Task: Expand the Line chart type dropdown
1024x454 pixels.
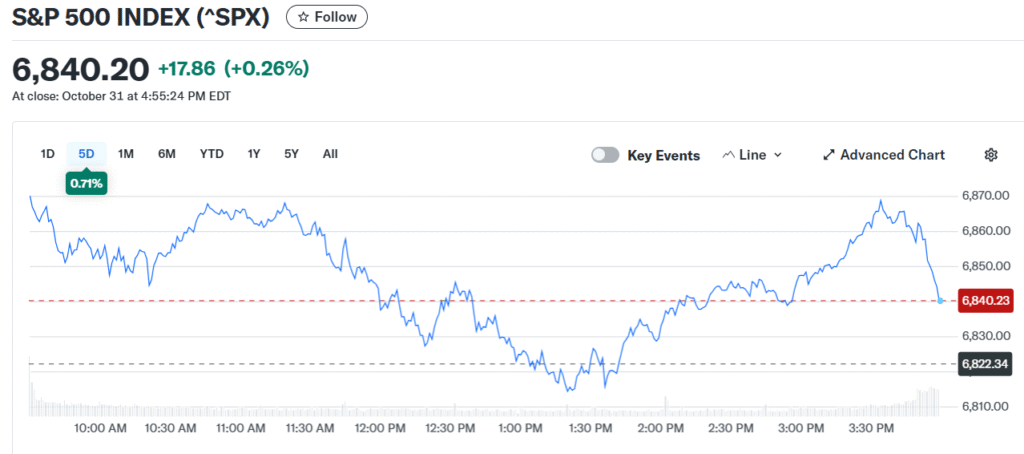Action: [752, 155]
